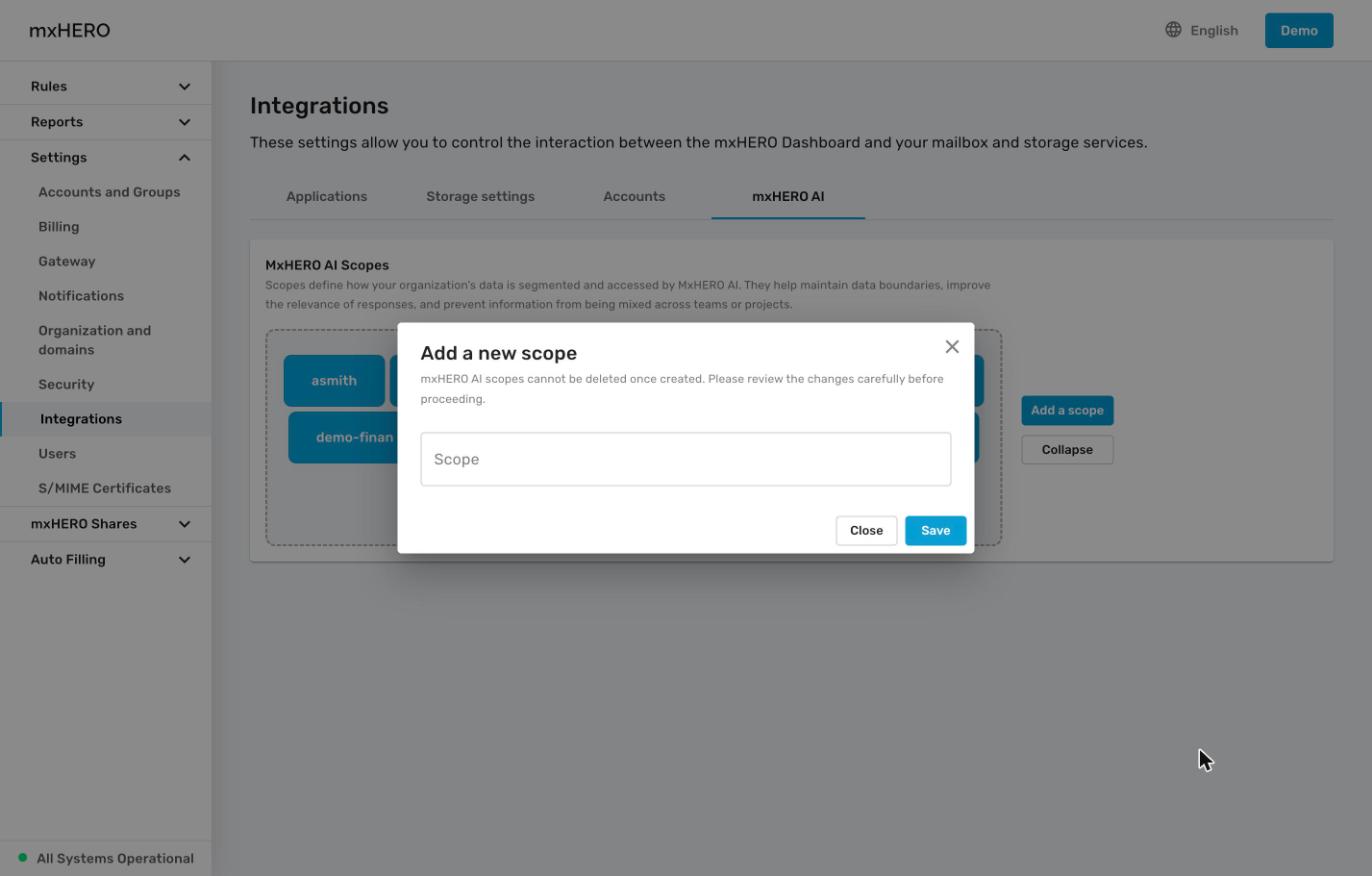The width and height of the screenshot is (1372, 876).
Task: Open S/MIME Certificates settings
Action: (104, 489)
